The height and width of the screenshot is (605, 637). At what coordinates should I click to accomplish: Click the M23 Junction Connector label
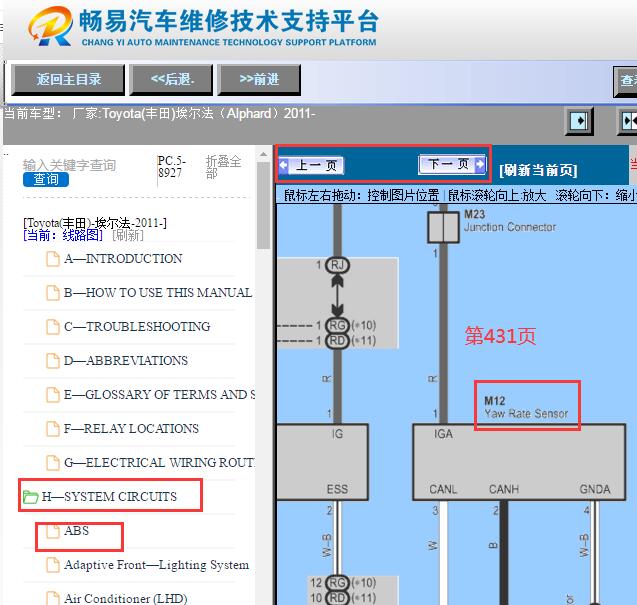[x=510, y=221]
